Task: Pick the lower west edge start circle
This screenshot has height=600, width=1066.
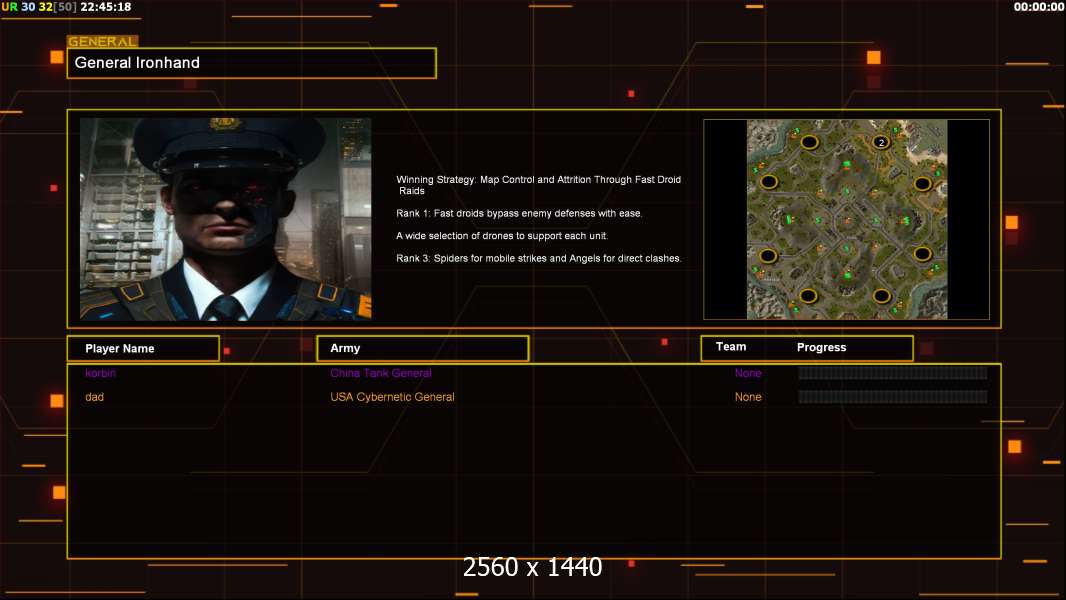Action: 768,256
